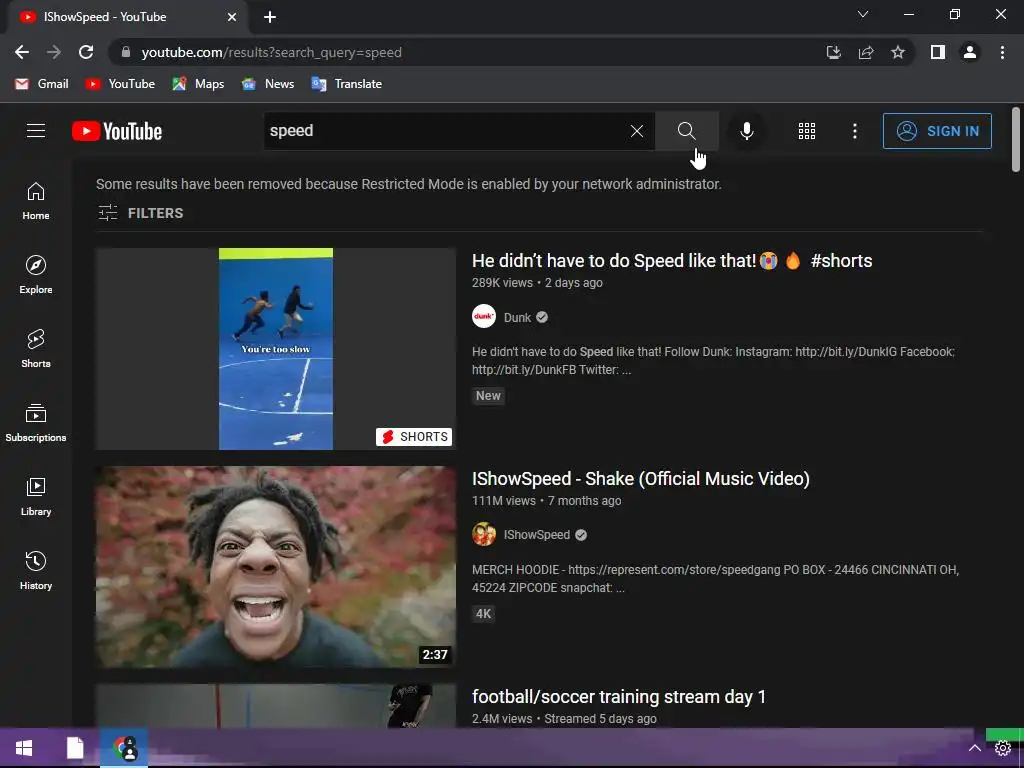Close the IShowSpeed - YouTube tab
1024x768 pixels.
pyautogui.click(x=232, y=17)
